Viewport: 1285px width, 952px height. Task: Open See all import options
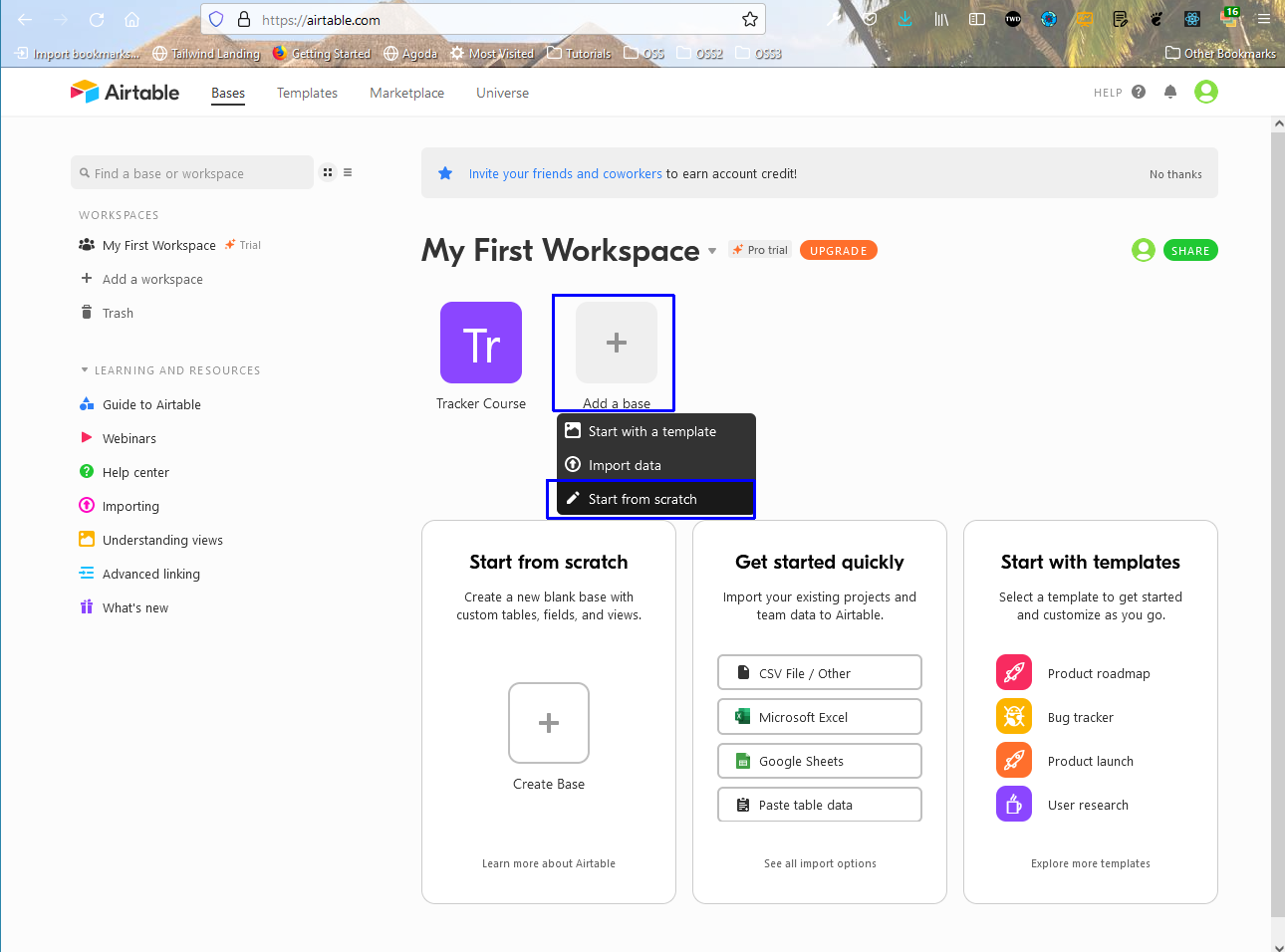pos(820,863)
